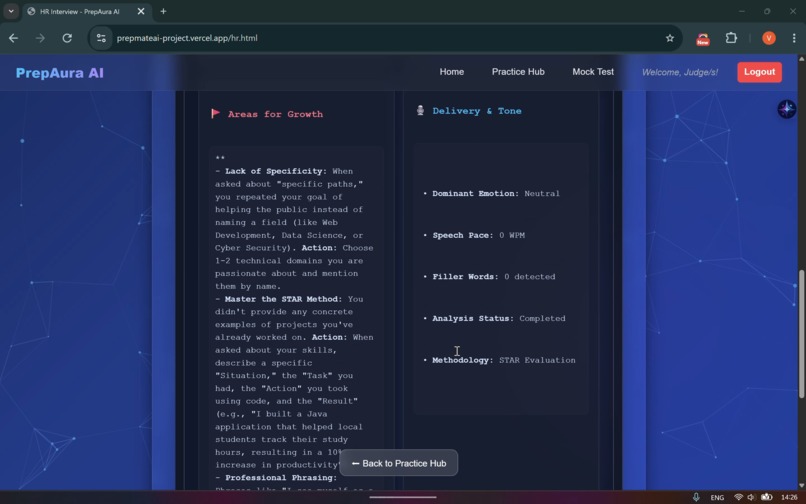The height and width of the screenshot is (504, 806).
Task: Open the extensions puzzle icon
Action: click(731, 38)
